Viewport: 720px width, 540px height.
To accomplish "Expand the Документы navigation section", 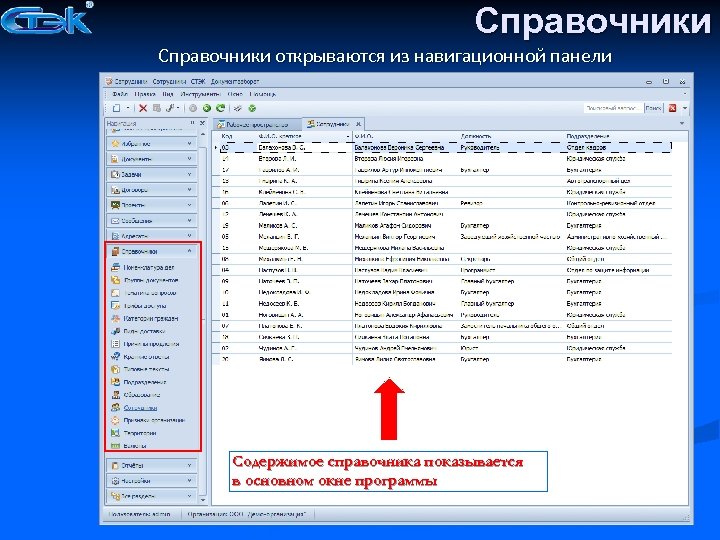I will click(x=152, y=159).
